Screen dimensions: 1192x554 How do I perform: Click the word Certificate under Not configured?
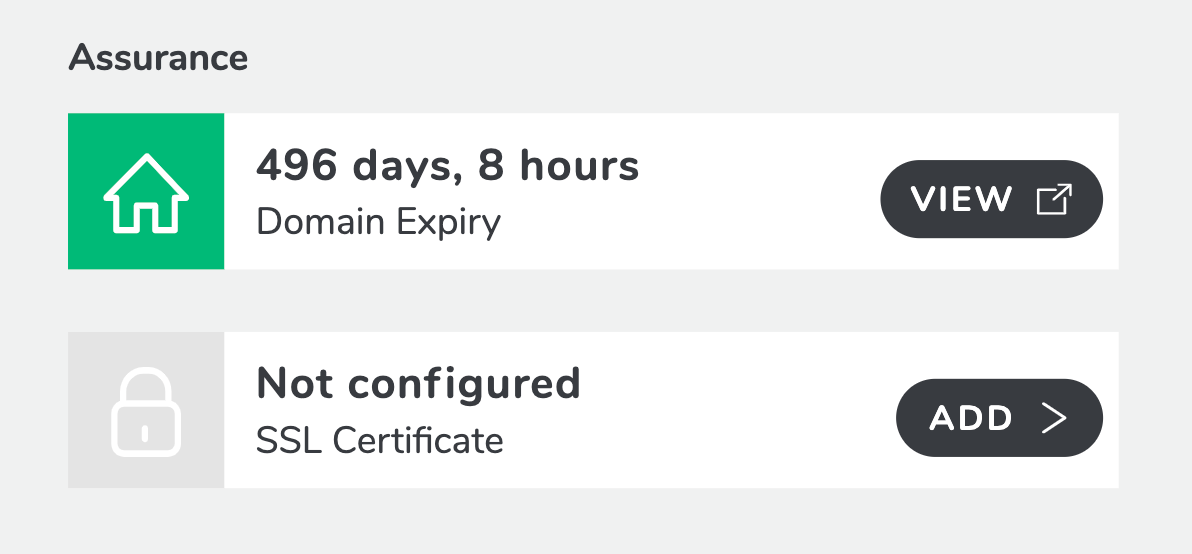(x=418, y=441)
